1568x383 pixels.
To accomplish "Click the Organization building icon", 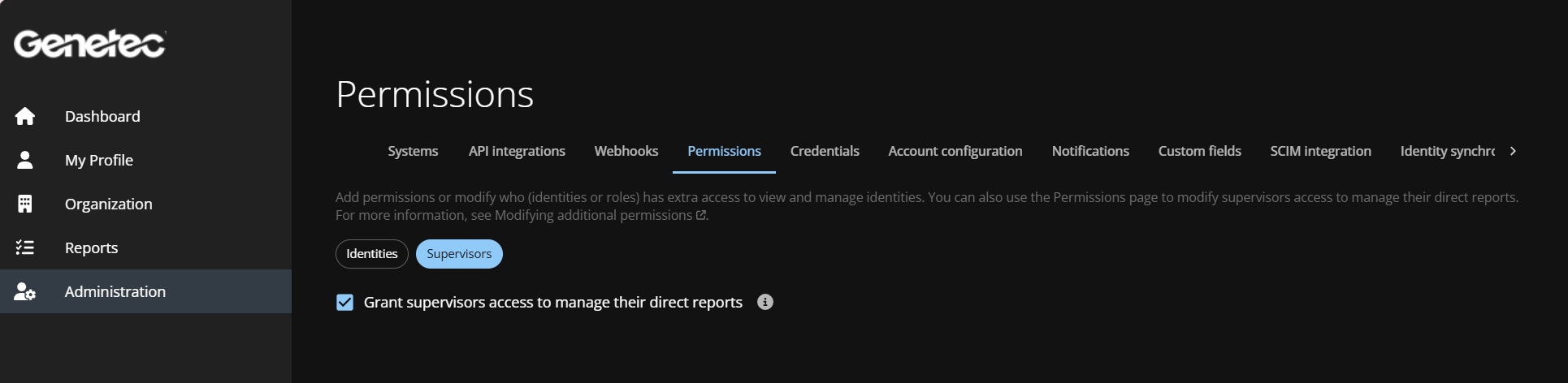I will click(25, 204).
